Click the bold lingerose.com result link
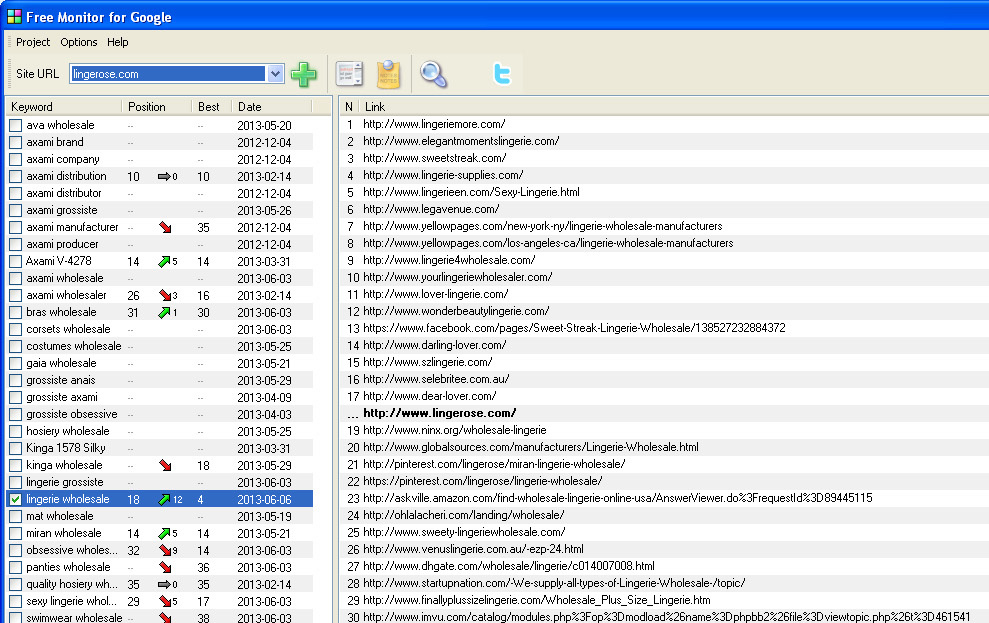989x623 pixels. click(440, 413)
